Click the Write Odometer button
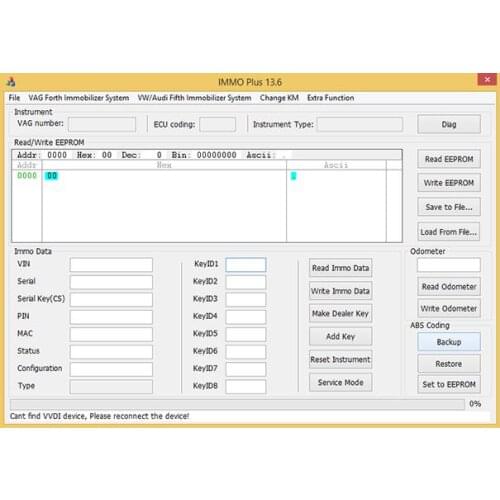The image size is (500, 500). 449,308
